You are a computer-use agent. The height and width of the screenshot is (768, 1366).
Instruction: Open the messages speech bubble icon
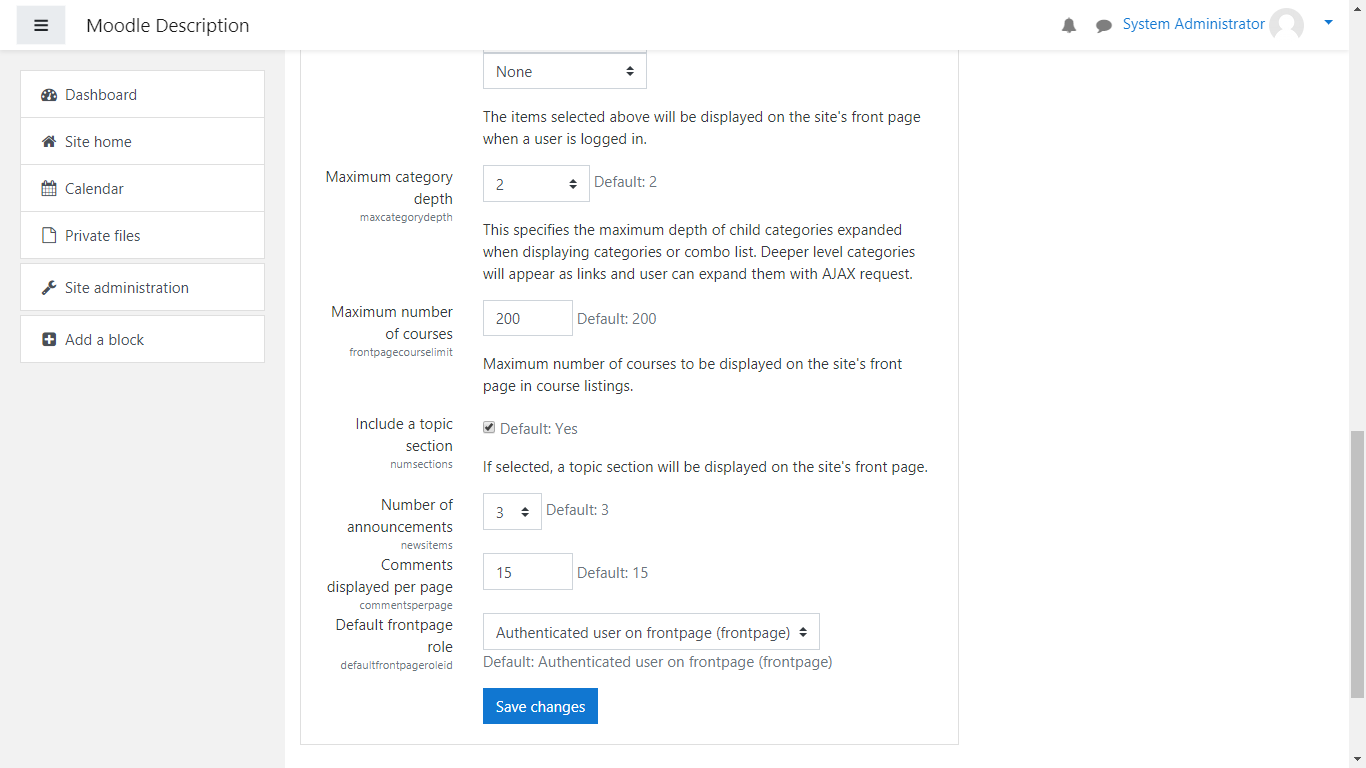pyautogui.click(x=1104, y=26)
